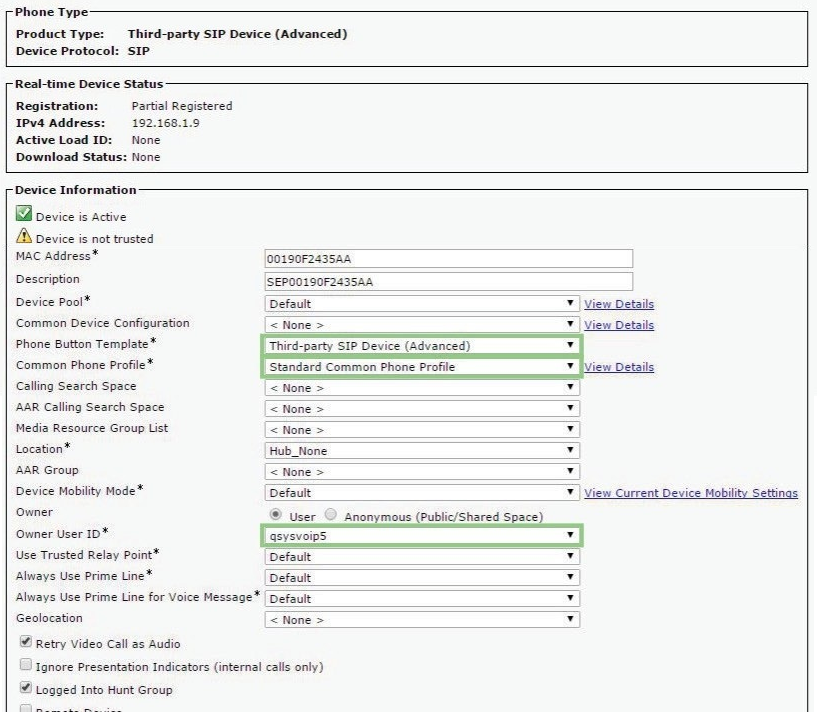Click View Details next to Device Pool
Screen dimensions: 817x712
coord(619,304)
